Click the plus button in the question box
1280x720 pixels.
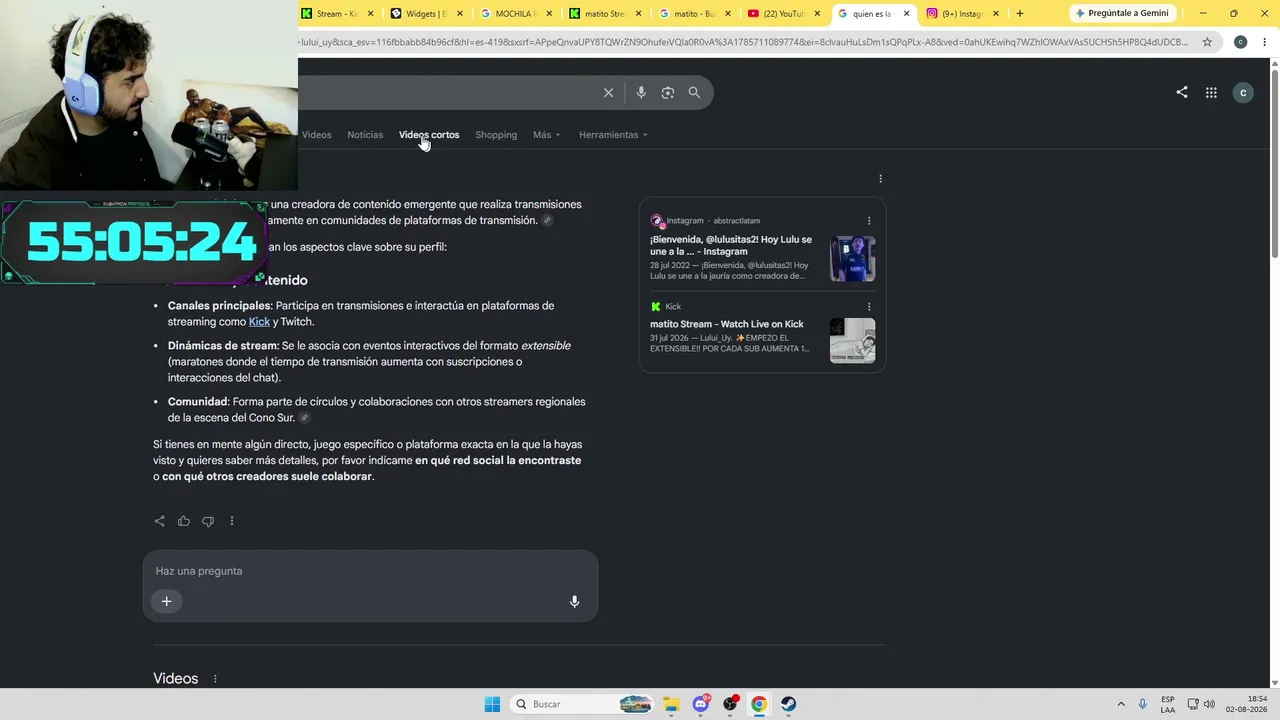point(166,601)
